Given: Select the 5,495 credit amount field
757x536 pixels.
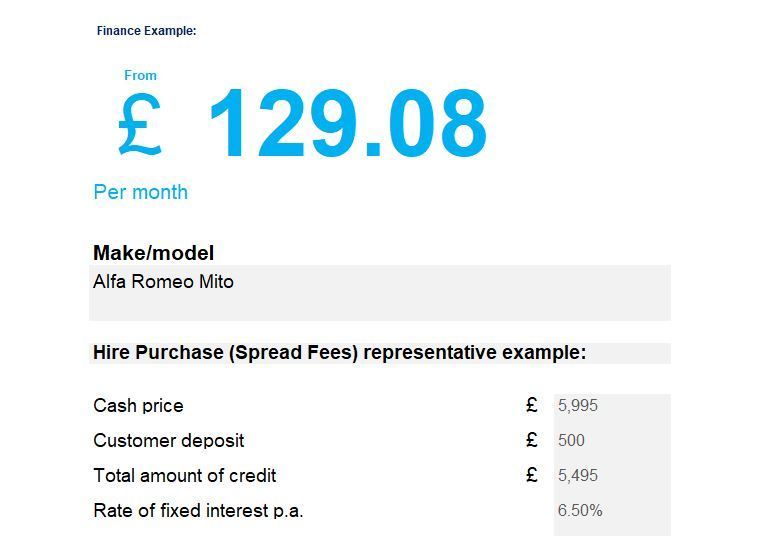Looking at the screenshot, I should pos(612,476).
